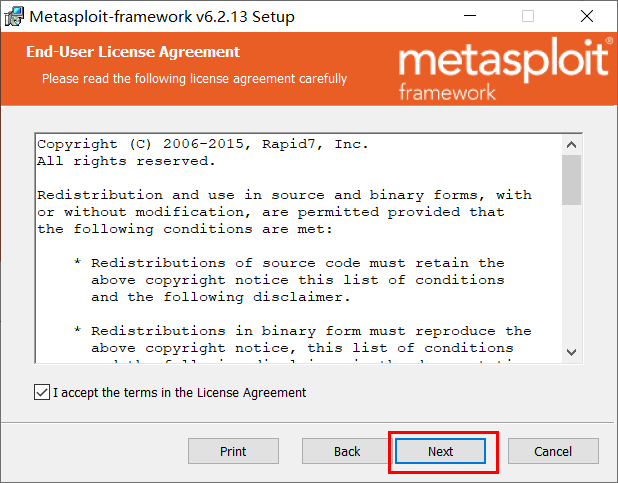Click the license scrollbar thumb

click(571, 180)
